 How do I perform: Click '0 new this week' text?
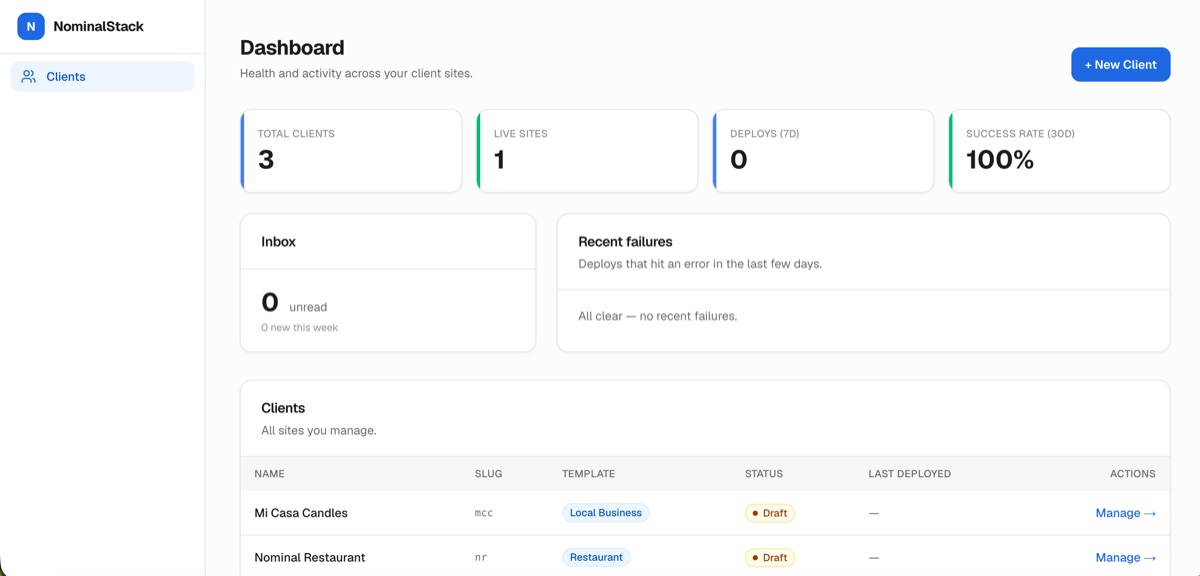pyautogui.click(x=299, y=328)
